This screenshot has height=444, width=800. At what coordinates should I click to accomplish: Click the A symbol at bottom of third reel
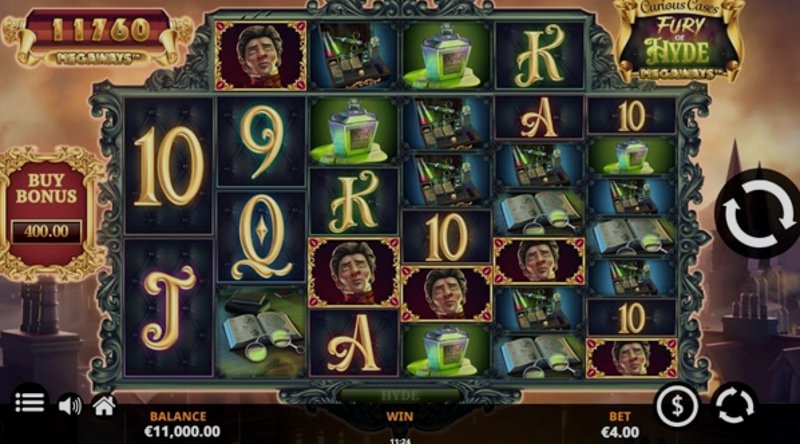354,343
